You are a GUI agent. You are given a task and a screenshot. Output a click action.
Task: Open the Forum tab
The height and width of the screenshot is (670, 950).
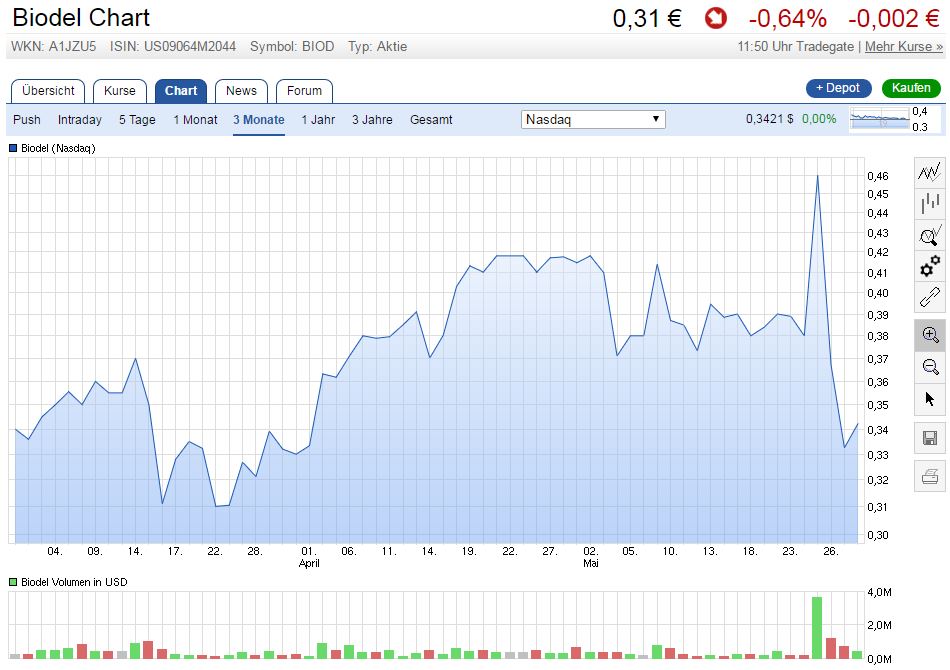(304, 91)
